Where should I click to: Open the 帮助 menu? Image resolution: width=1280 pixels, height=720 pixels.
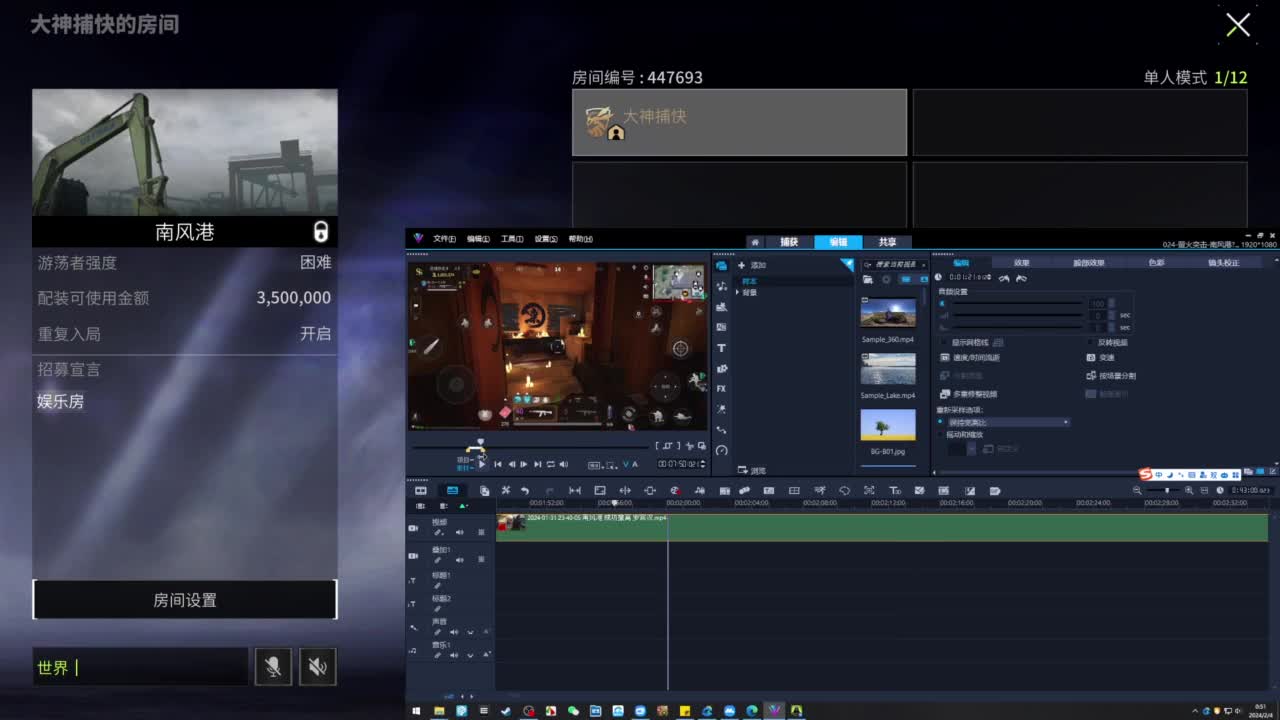pyautogui.click(x=580, y=239)
